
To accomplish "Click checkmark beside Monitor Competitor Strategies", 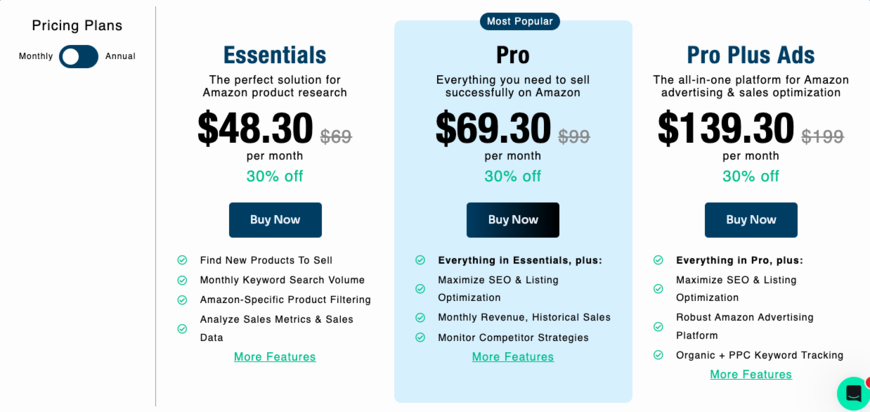I will point(420,337).
